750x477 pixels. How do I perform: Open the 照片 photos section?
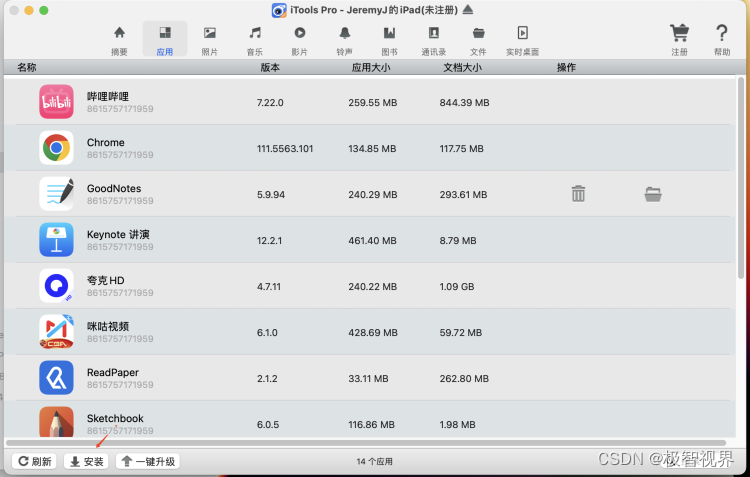click(x=210, y=40)
